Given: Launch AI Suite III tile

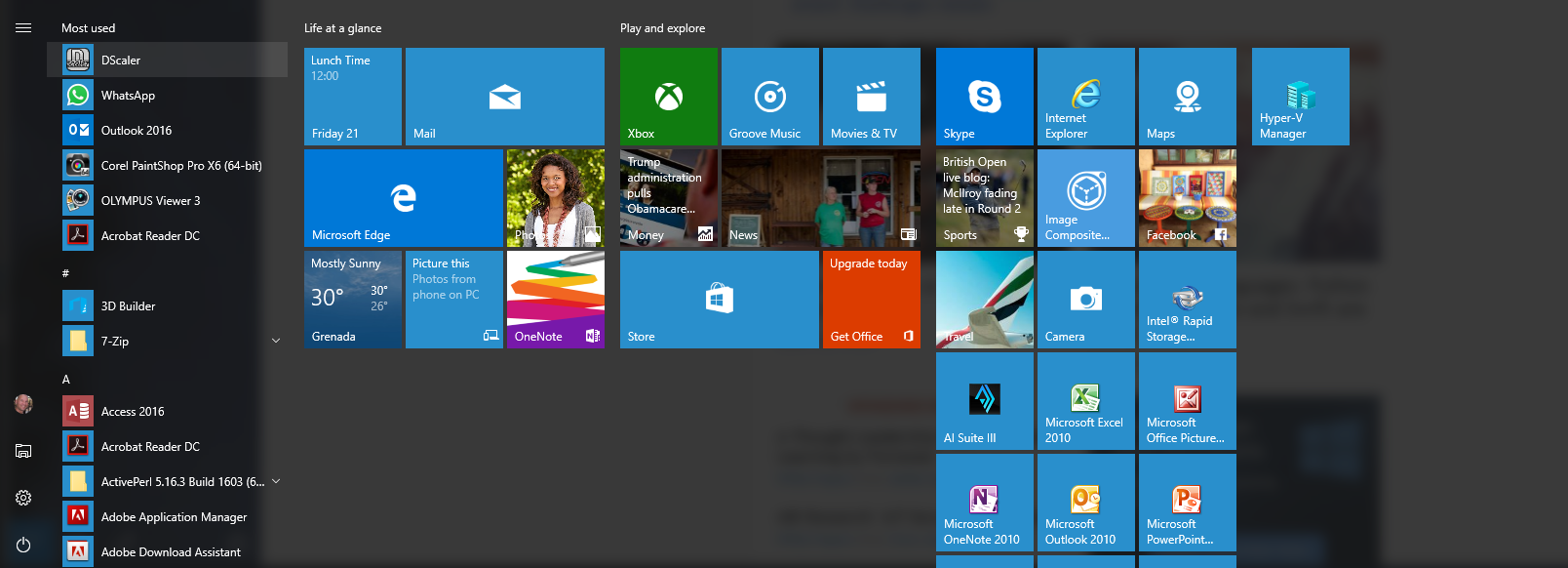Looking at the screenshot, I should pos(985,401).
